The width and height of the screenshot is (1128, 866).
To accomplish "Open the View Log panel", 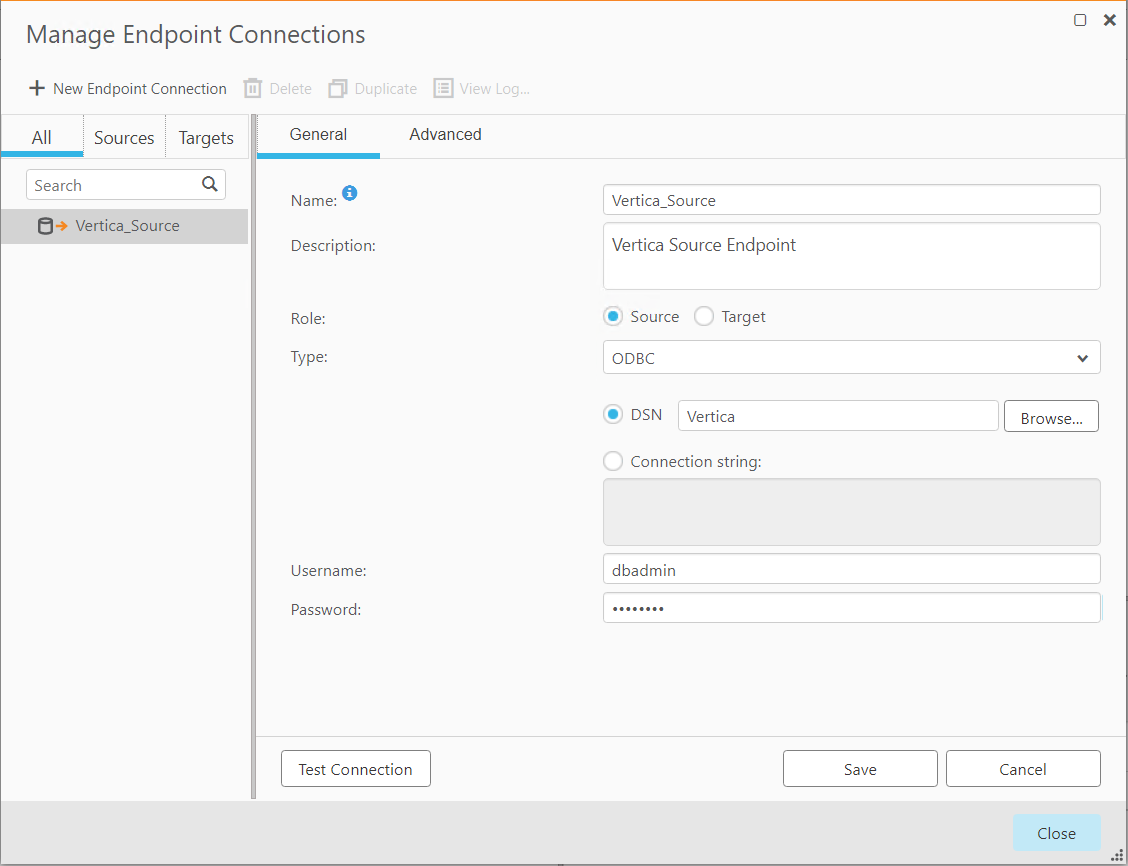I will (481, 88).
